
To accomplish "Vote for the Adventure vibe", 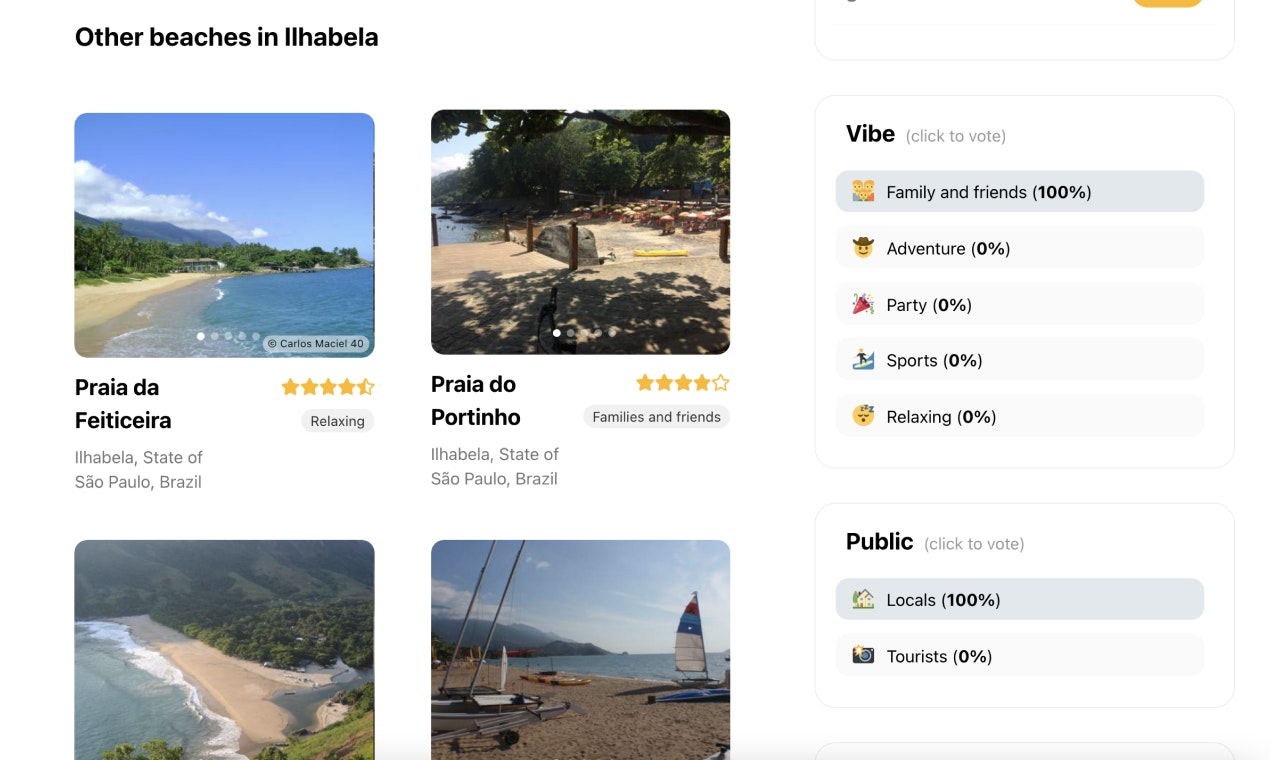I will tap(1019, 247).
